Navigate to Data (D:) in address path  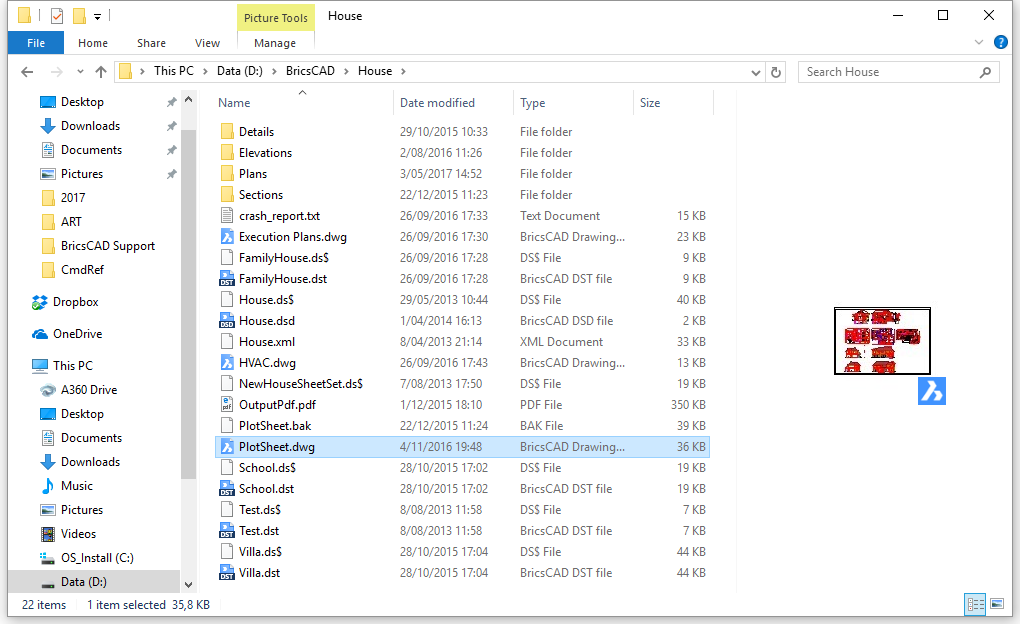click(240, 71)
